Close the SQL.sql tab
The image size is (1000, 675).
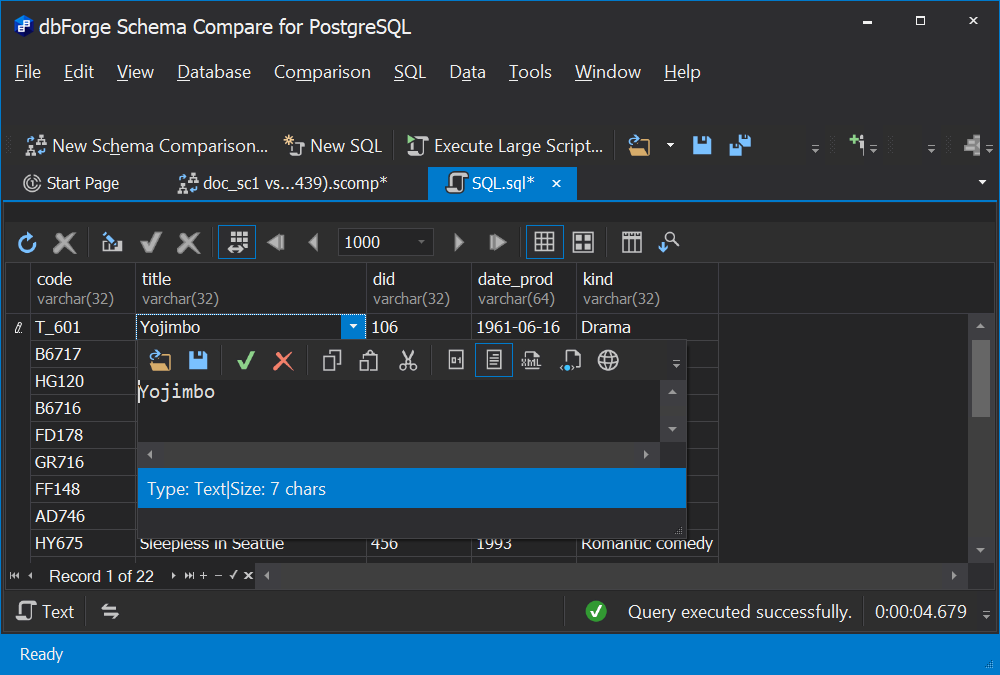click(x=556, y=184)
